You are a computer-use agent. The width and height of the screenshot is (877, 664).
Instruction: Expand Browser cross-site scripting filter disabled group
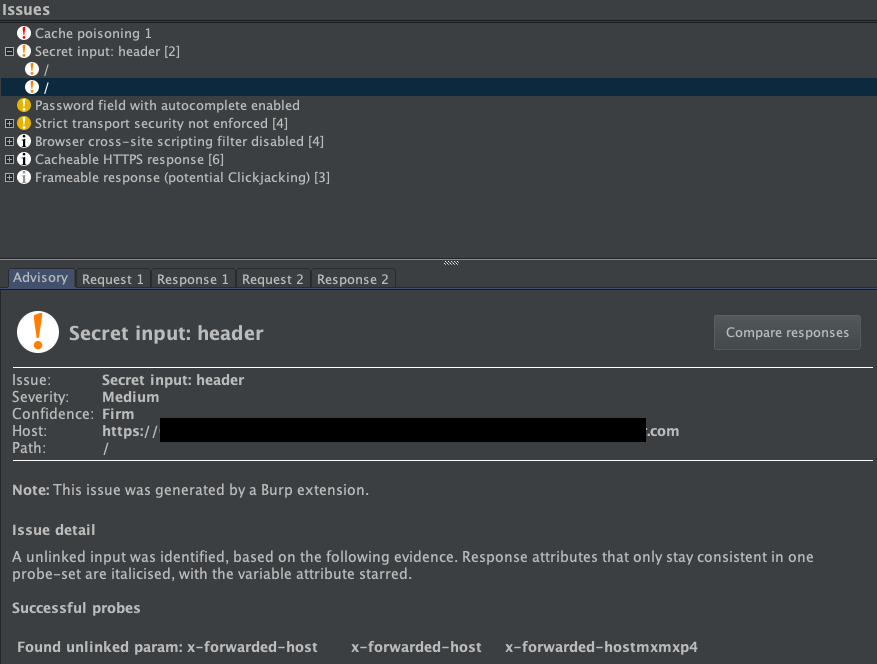[x=9, y=141]
